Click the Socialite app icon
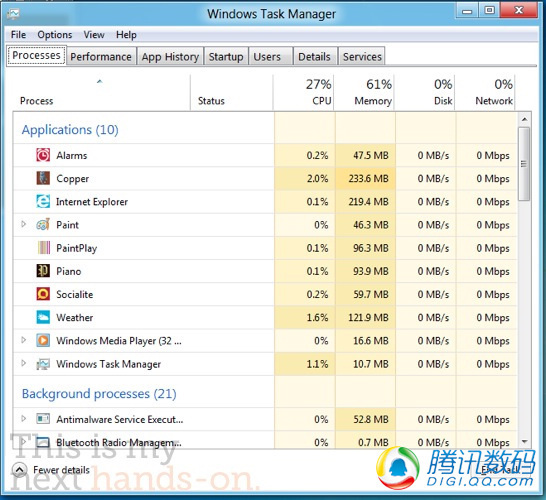The width and height of the screenshot is (546, 500). click(x=43, y=294)
